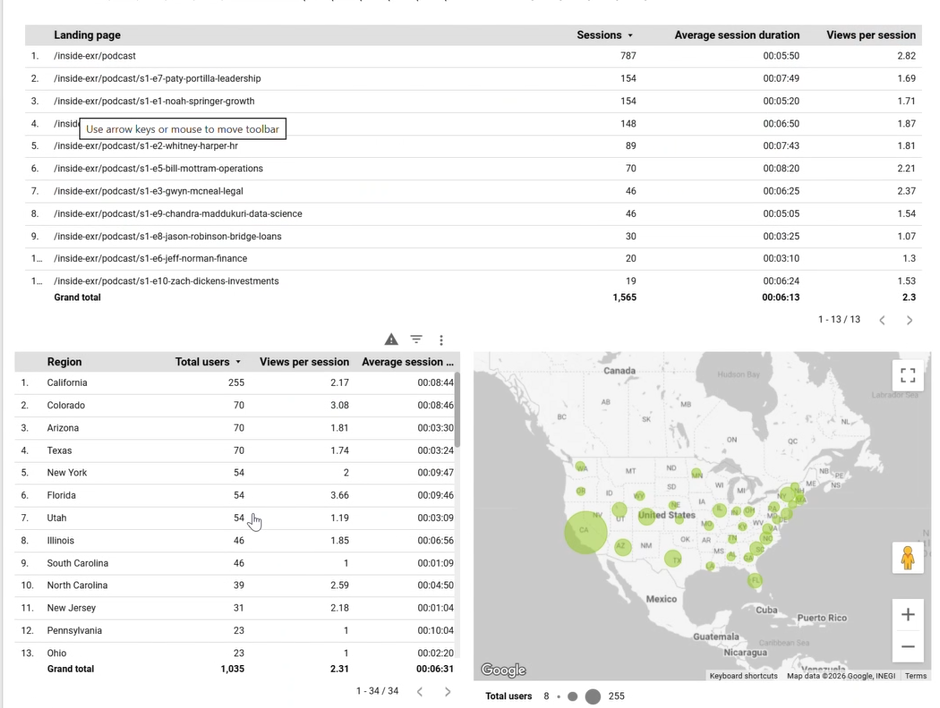Image resolution: width=940 pixels, height=708 pixels.
Task: Select the s1-e5-bill-mottram-operations landing page
Action: (x=473, y=168)
